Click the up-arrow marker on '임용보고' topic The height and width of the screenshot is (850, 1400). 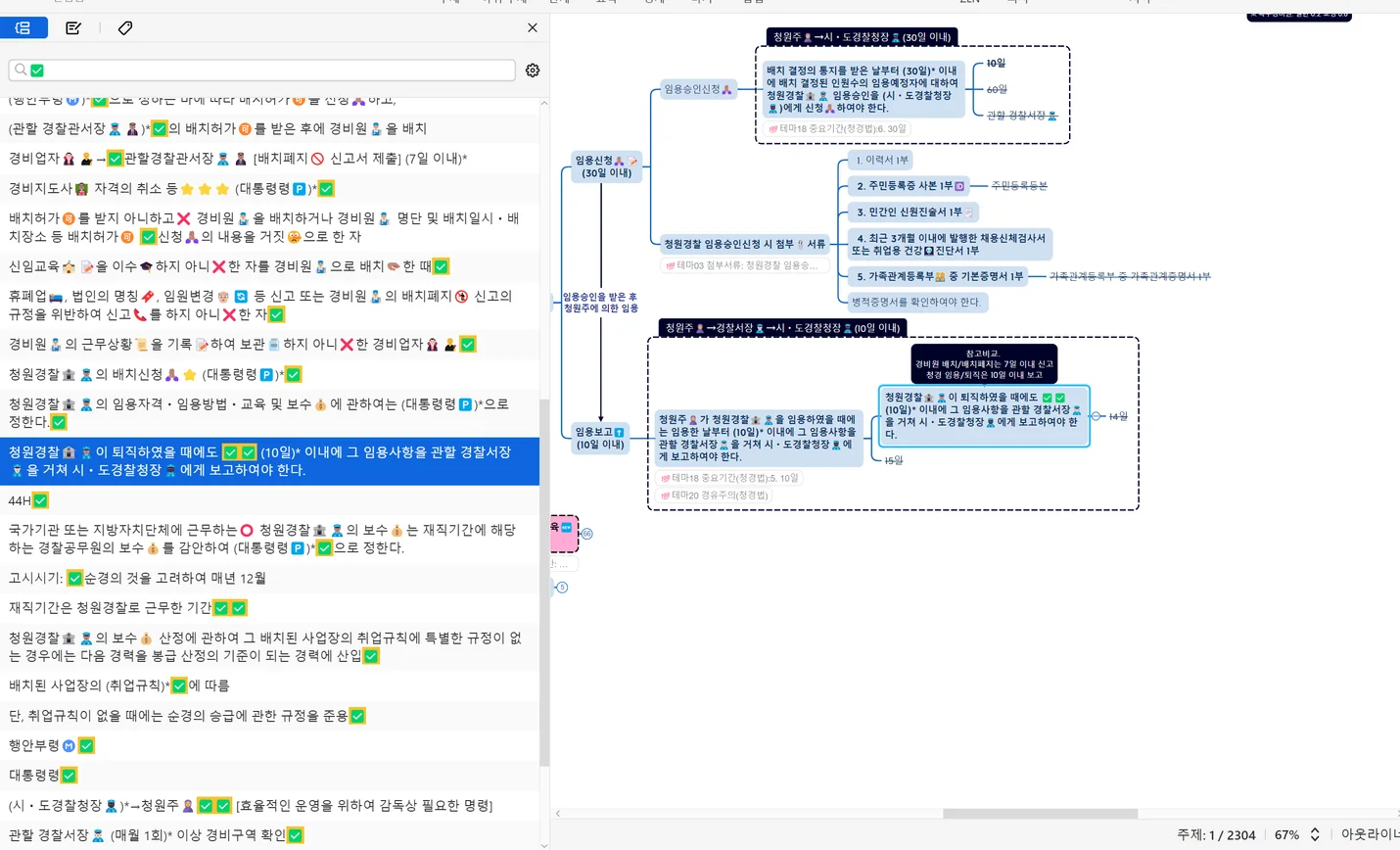tap(619, 432)
